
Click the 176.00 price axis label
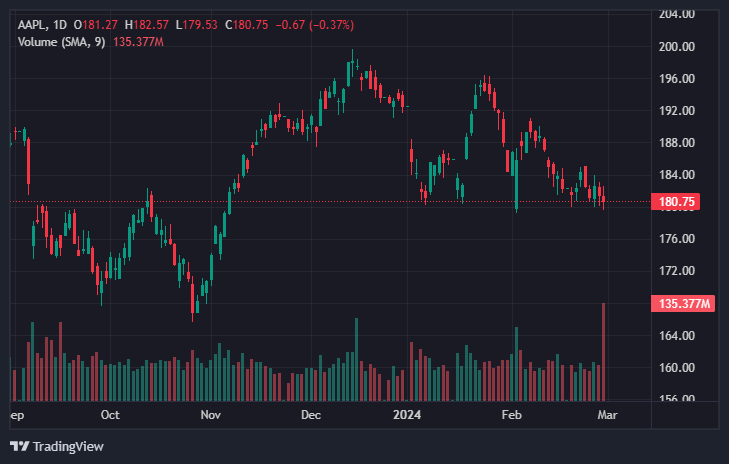click(676, 239)
